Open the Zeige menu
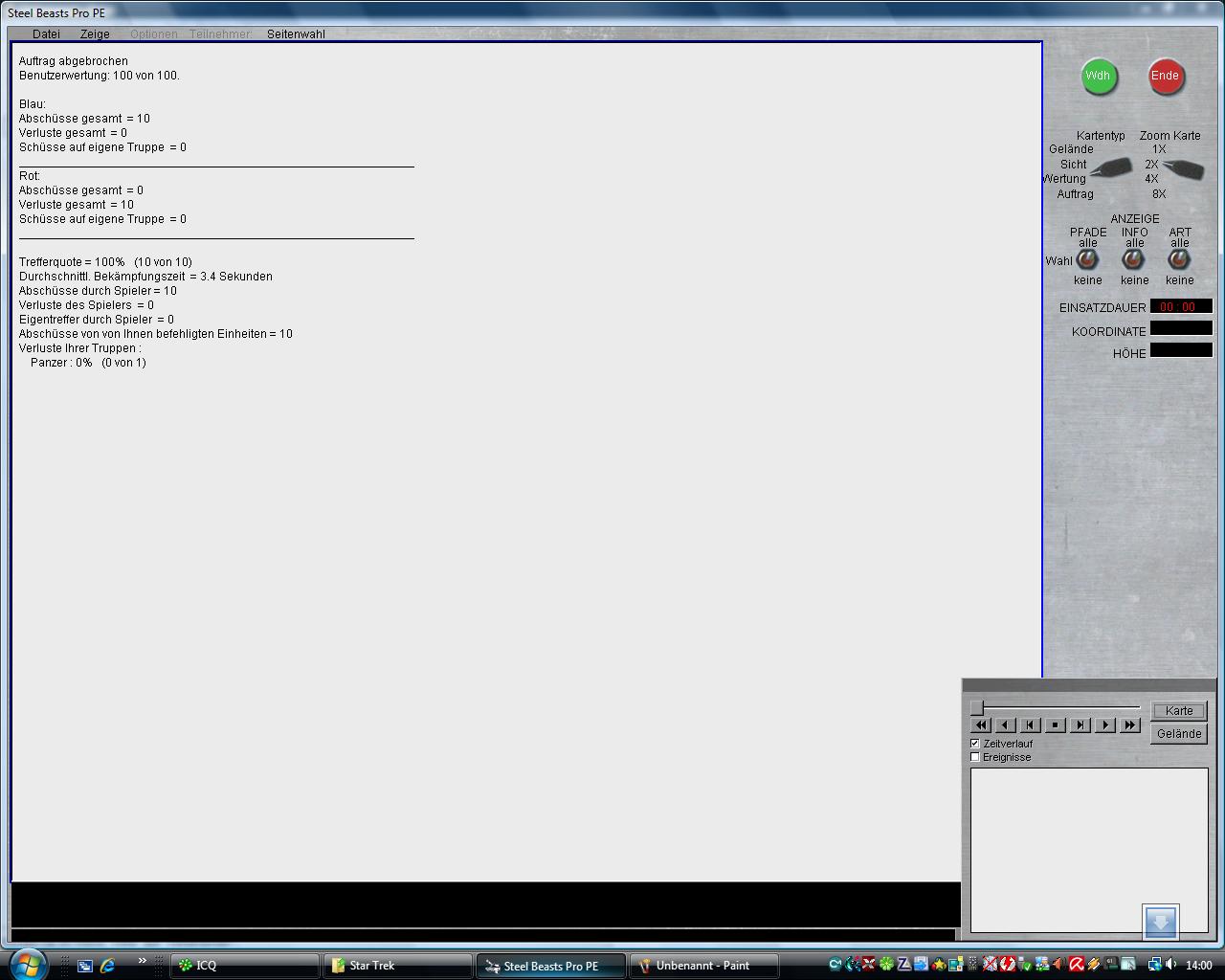The height and width of the screenshot is (980, 1225). [95, 34]
